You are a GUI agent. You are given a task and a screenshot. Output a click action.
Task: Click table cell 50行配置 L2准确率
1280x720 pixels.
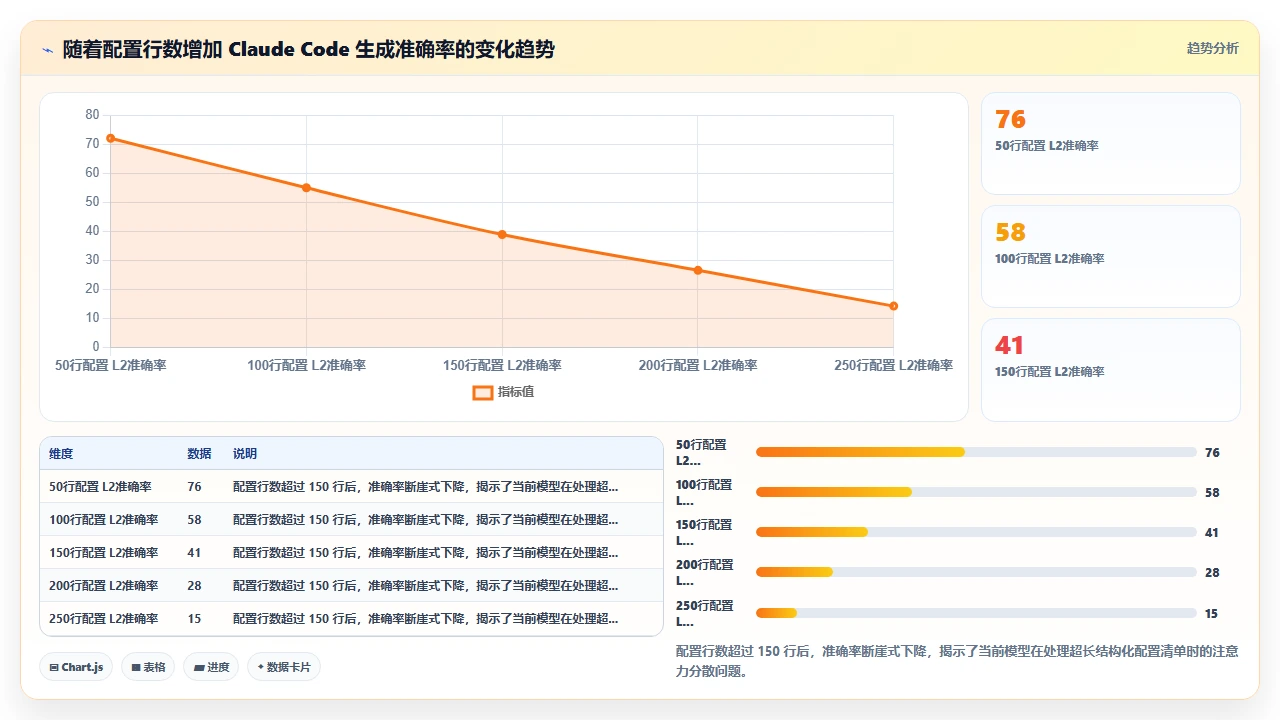click(x=100, y=487)
